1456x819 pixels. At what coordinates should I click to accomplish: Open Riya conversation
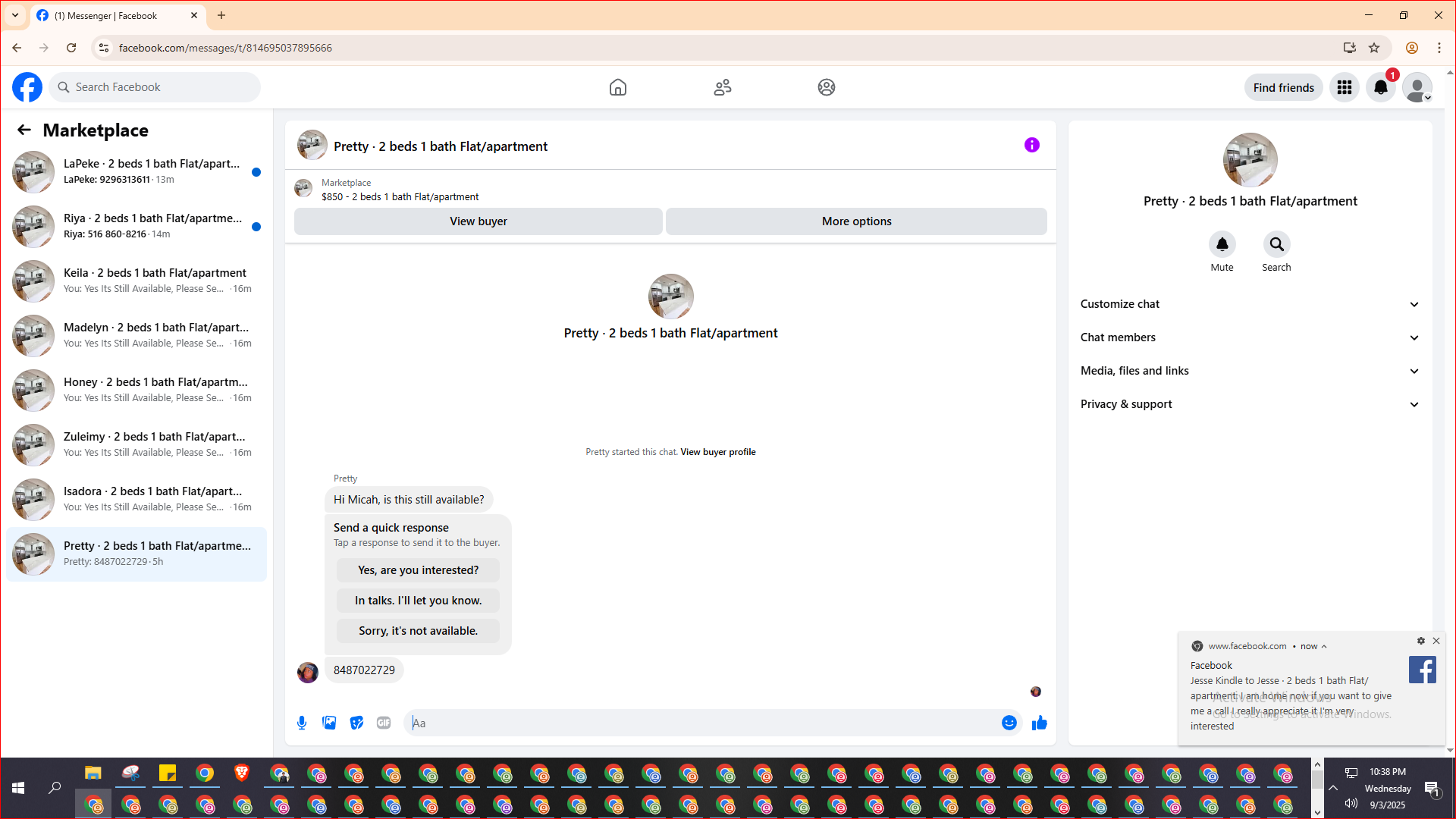[x=136, y=227]
